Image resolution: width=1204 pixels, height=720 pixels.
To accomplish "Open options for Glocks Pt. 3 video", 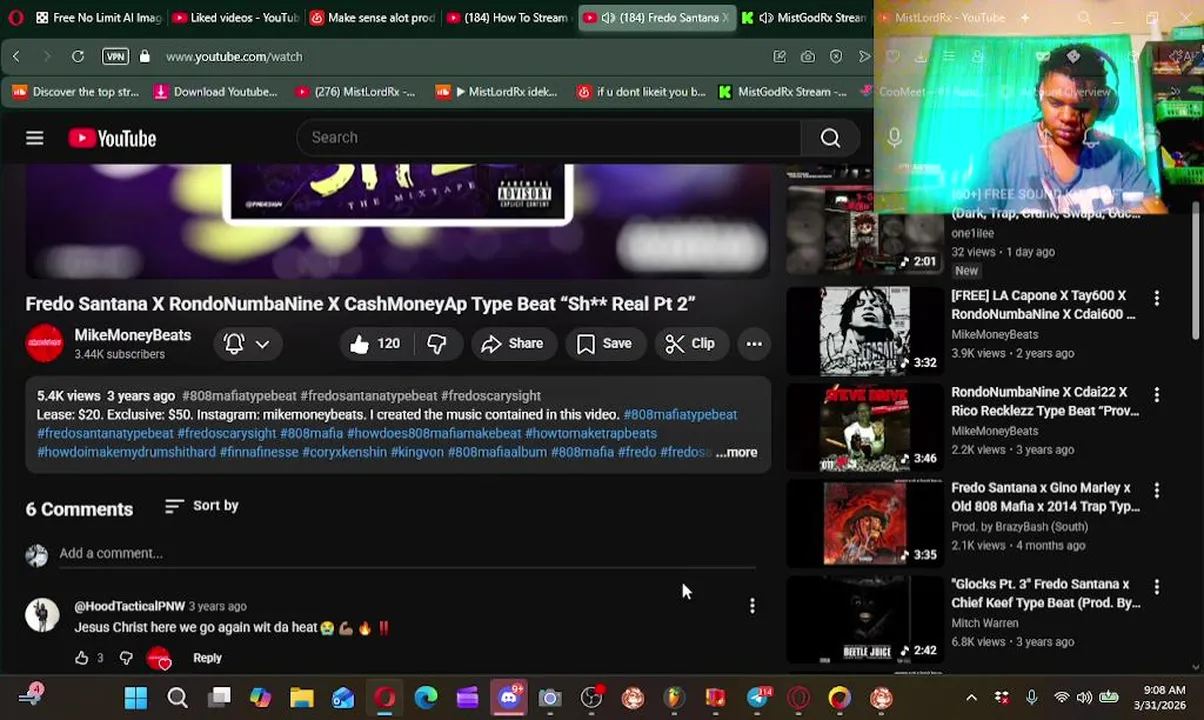I will point(1156,586).
